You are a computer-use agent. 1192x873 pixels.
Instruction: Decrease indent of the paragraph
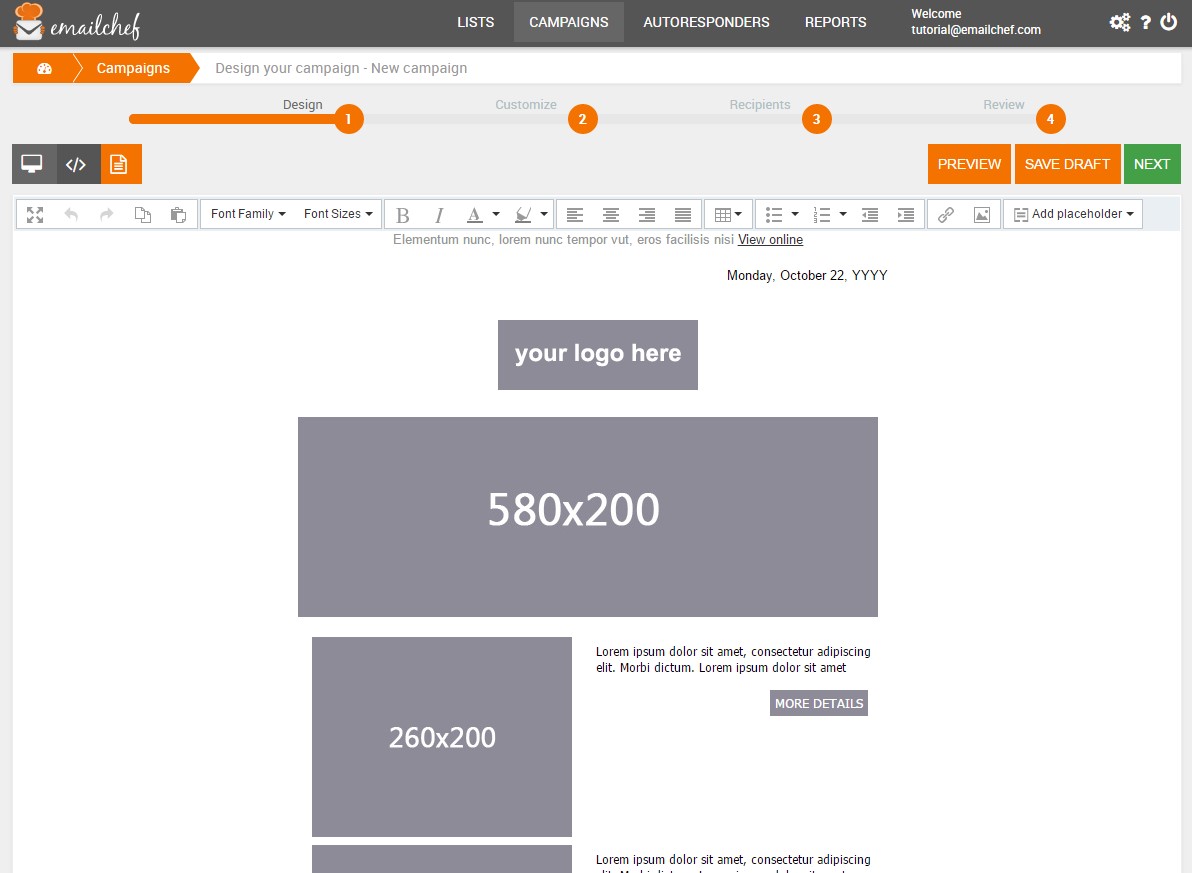click(870, 215)
